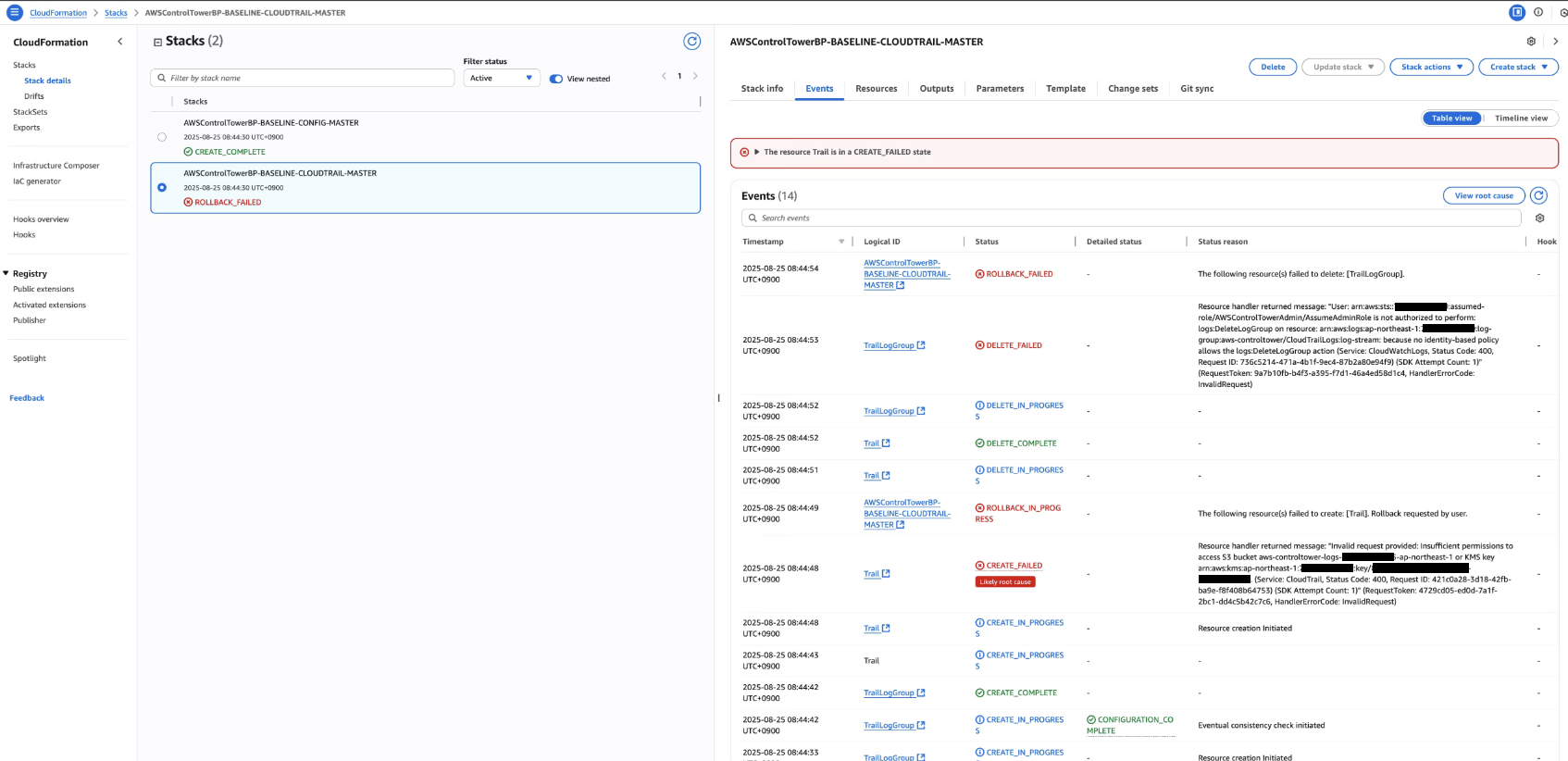Open stack detail settings gear icon
This screenshot has height=761, width=1568.
point(1531,42)
